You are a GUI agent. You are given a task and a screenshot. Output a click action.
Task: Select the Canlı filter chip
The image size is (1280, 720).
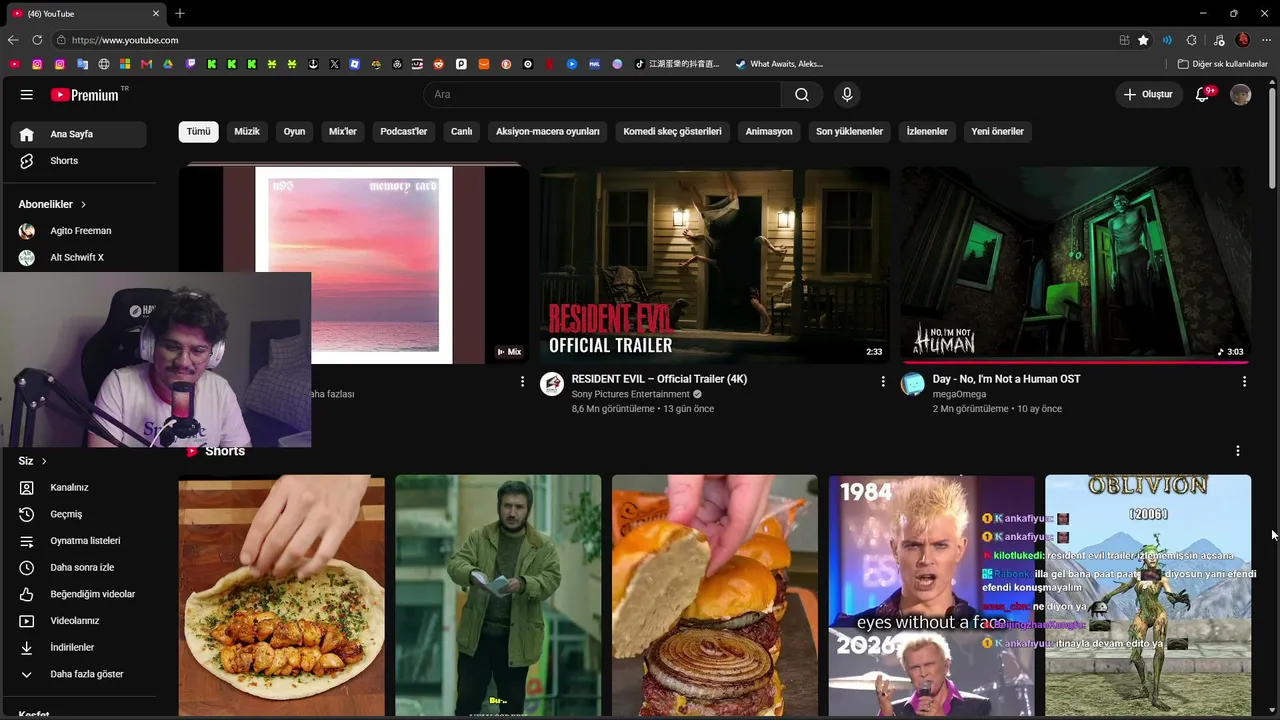461,131
